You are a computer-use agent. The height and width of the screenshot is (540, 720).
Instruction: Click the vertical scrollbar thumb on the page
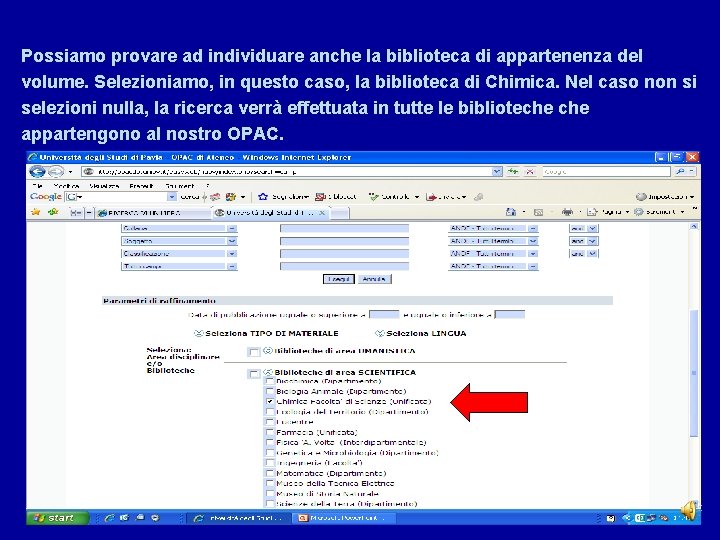pos(694,372)
